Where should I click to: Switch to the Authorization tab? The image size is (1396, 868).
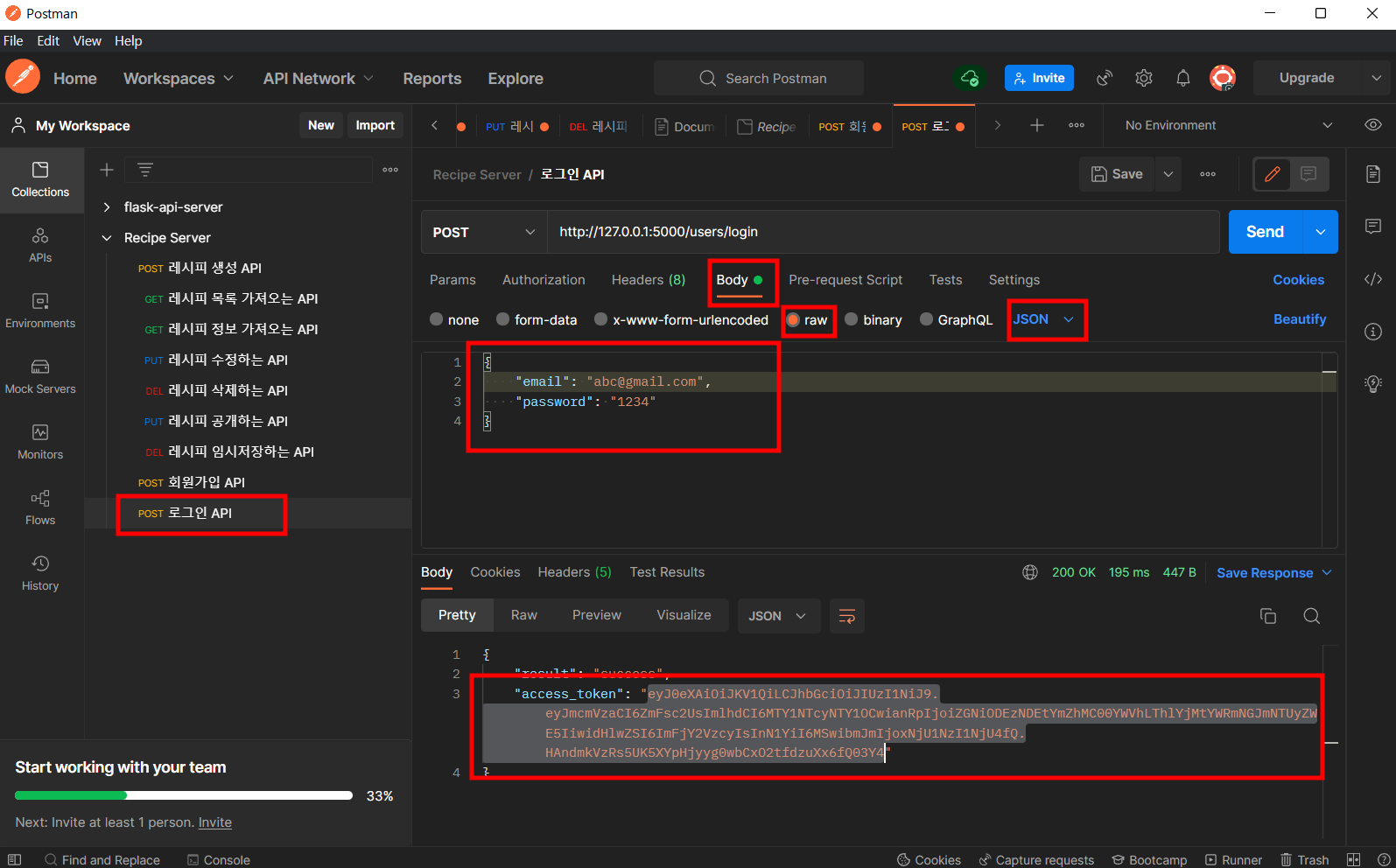(544, 280)
